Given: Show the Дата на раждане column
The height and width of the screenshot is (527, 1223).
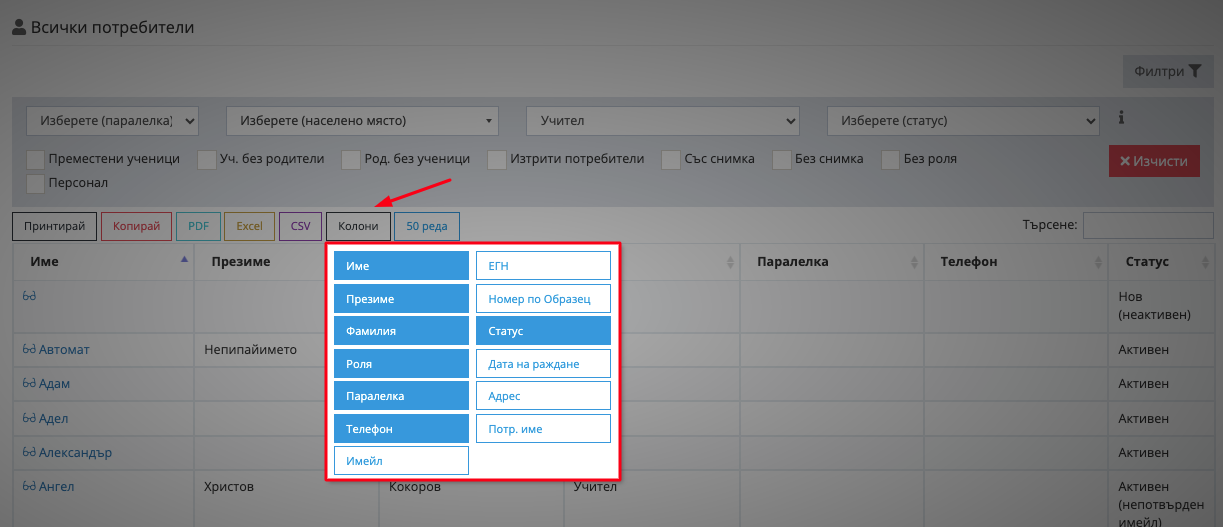Looking at the screenshot, I should (x=543, y=363).
